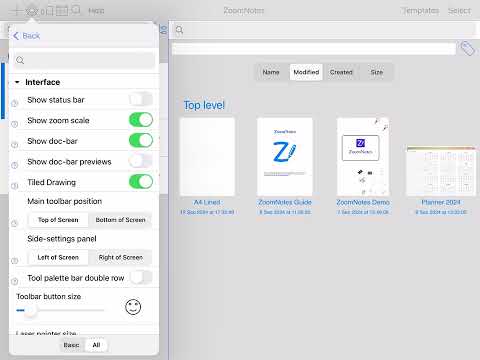480x360 pixels.
Task: Open help icon for Show zoom scale
Action: click(14, 124)
